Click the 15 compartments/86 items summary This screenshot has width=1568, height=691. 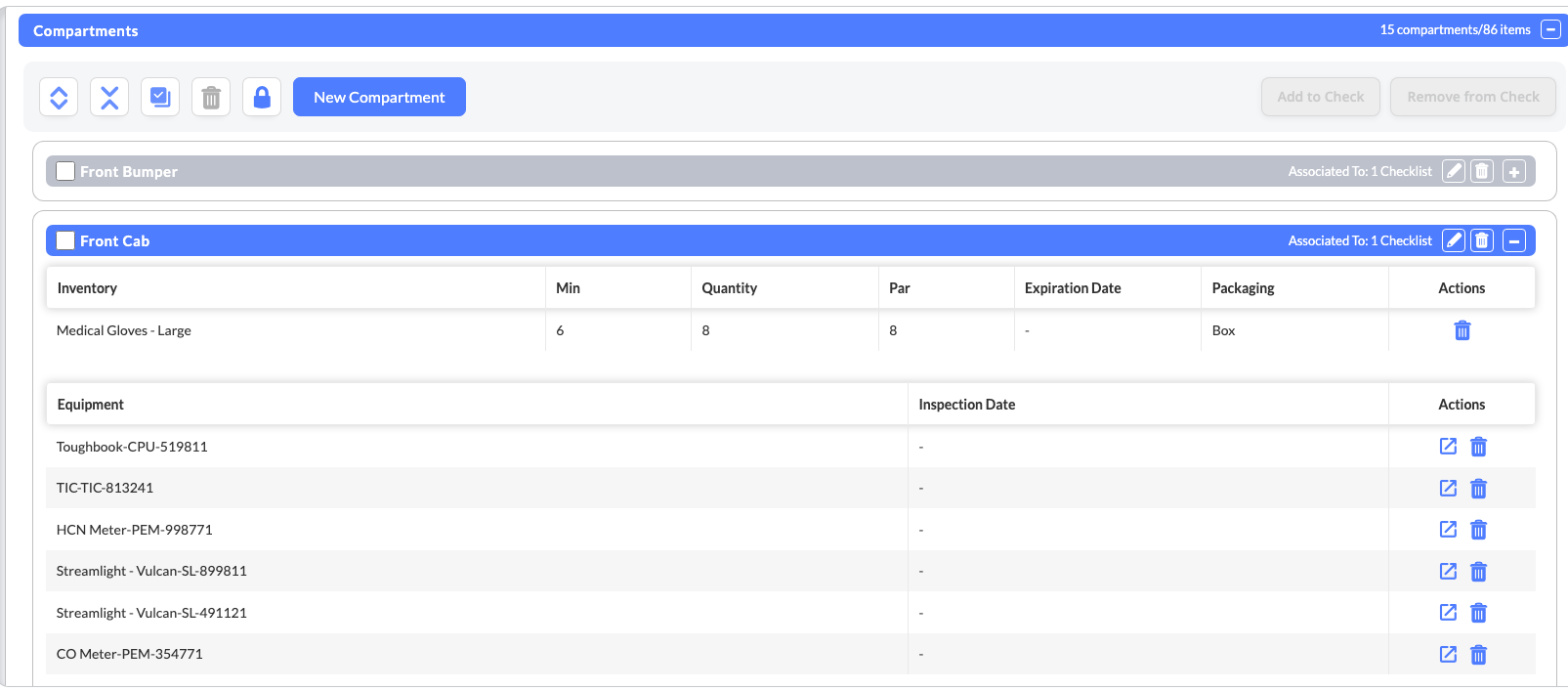(x=1455, y=29)
